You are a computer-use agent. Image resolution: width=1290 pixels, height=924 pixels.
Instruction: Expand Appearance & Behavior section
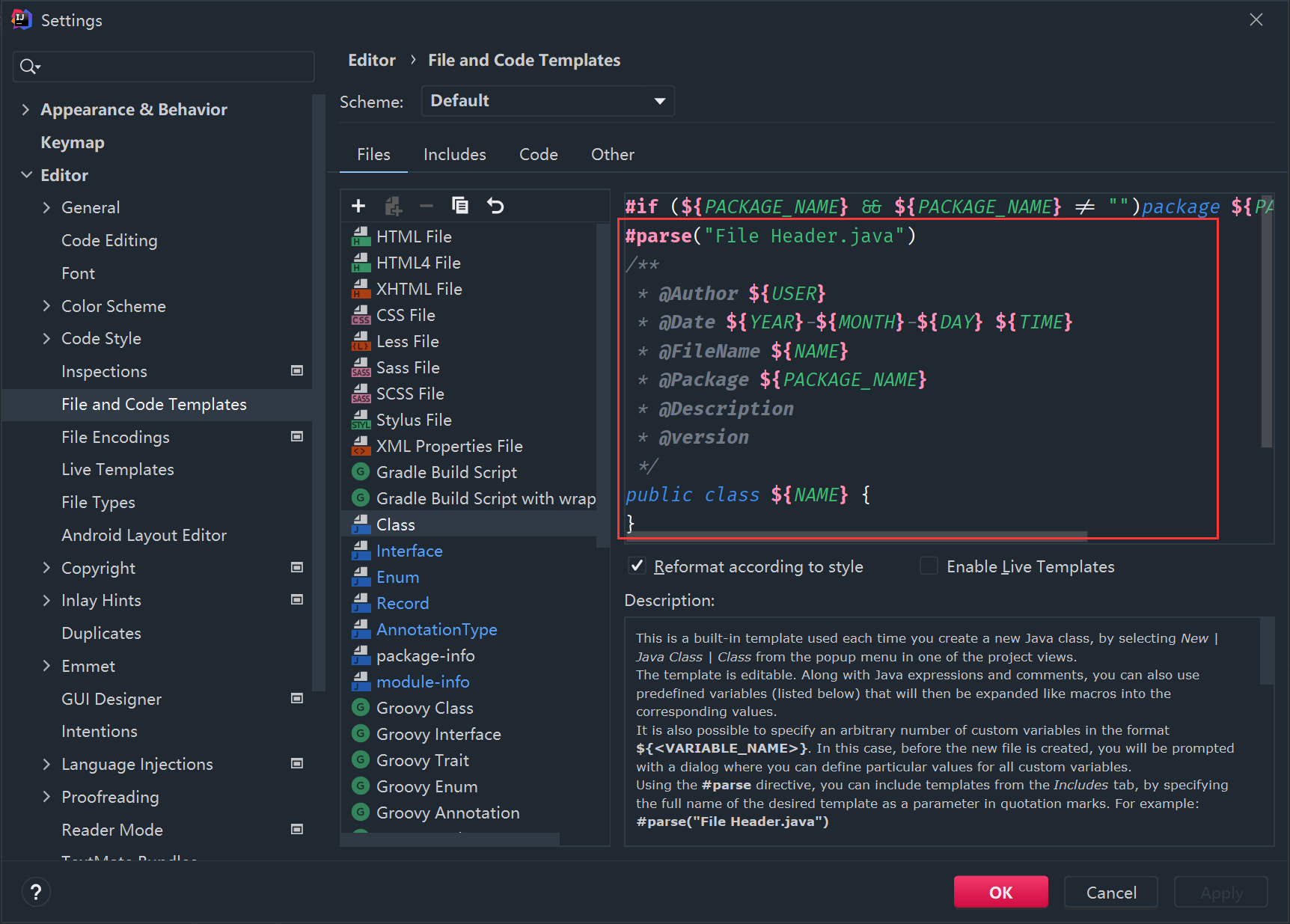click(26, 109)
